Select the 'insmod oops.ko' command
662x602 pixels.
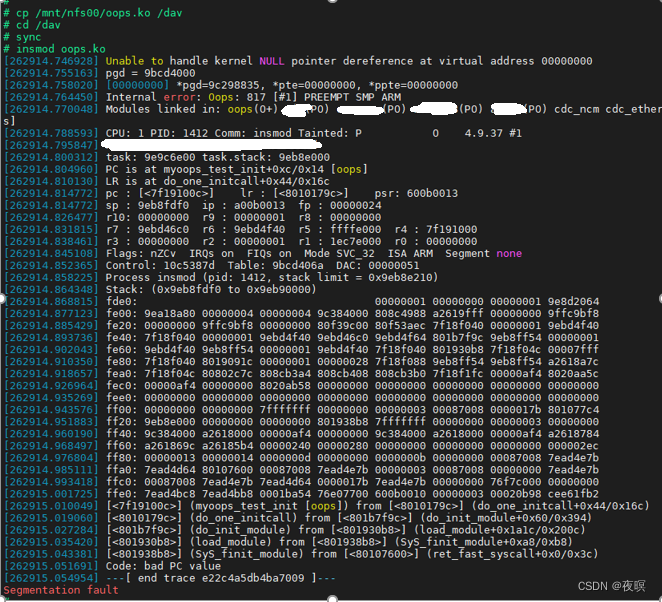[54, 49]
